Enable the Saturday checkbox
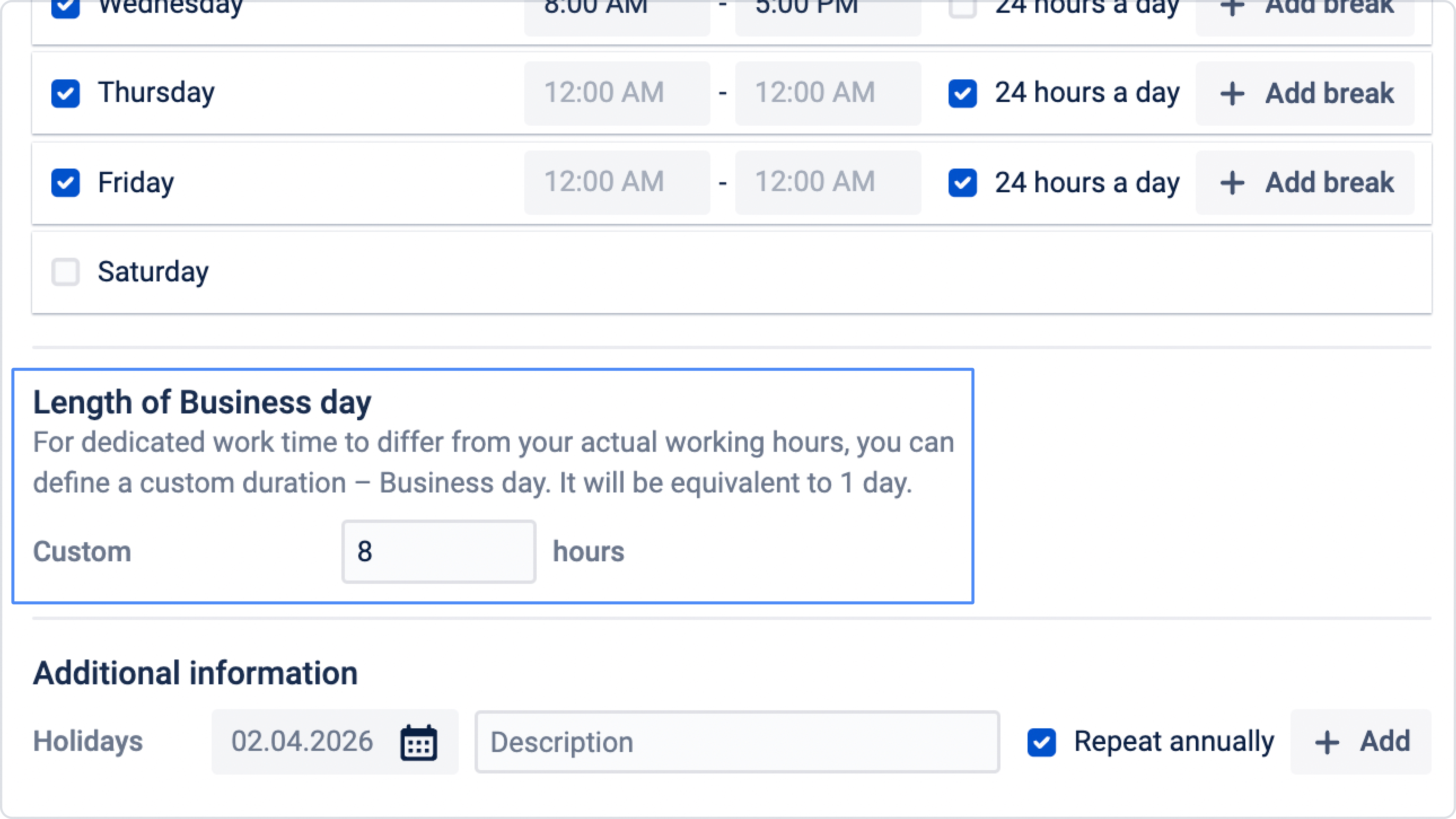Screen dimensions: 1456x819 [x=66, y=272]
